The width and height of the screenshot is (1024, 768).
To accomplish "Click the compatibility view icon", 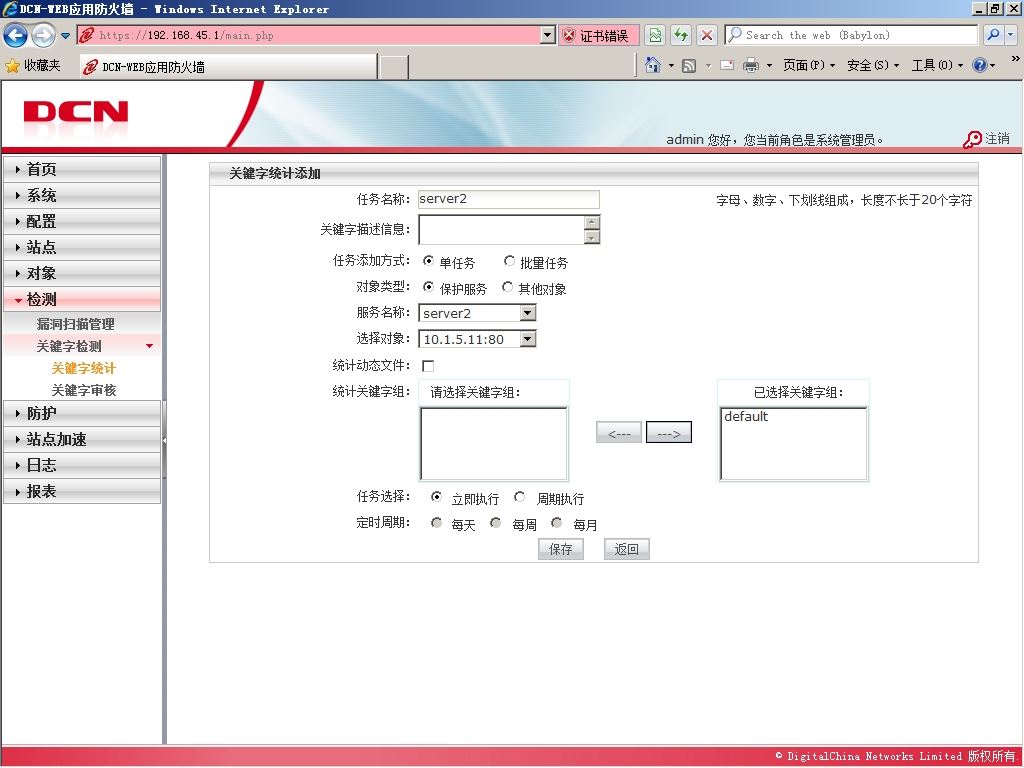I will point(655,35).
